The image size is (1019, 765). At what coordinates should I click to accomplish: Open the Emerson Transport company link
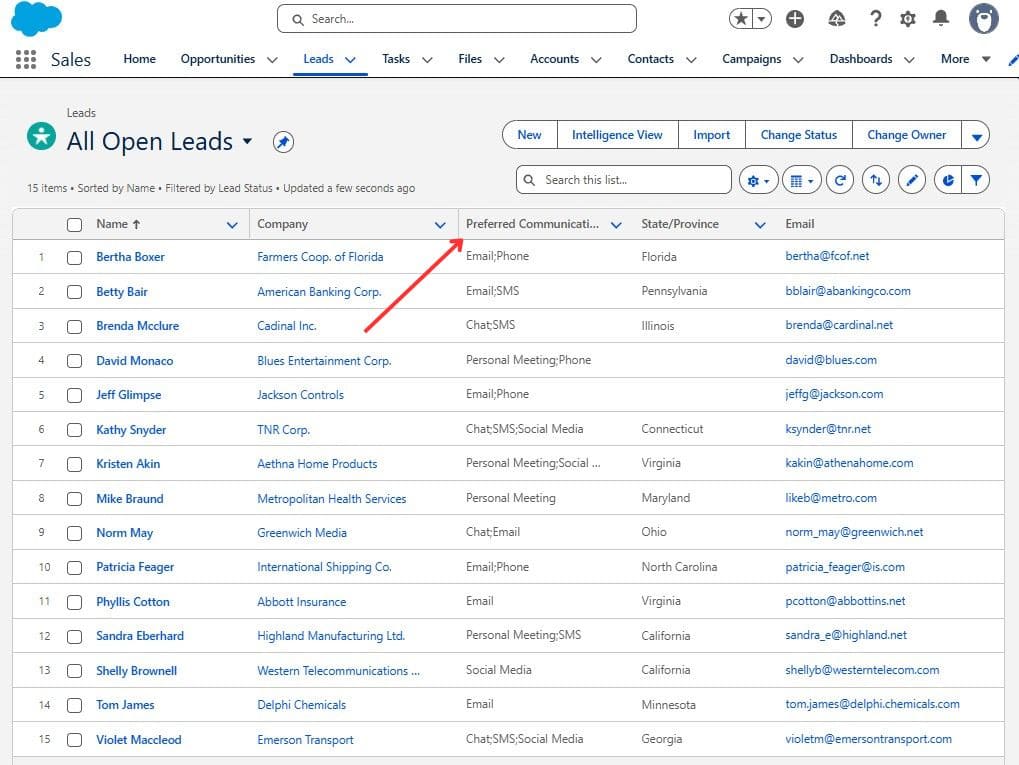pos(304,739)
